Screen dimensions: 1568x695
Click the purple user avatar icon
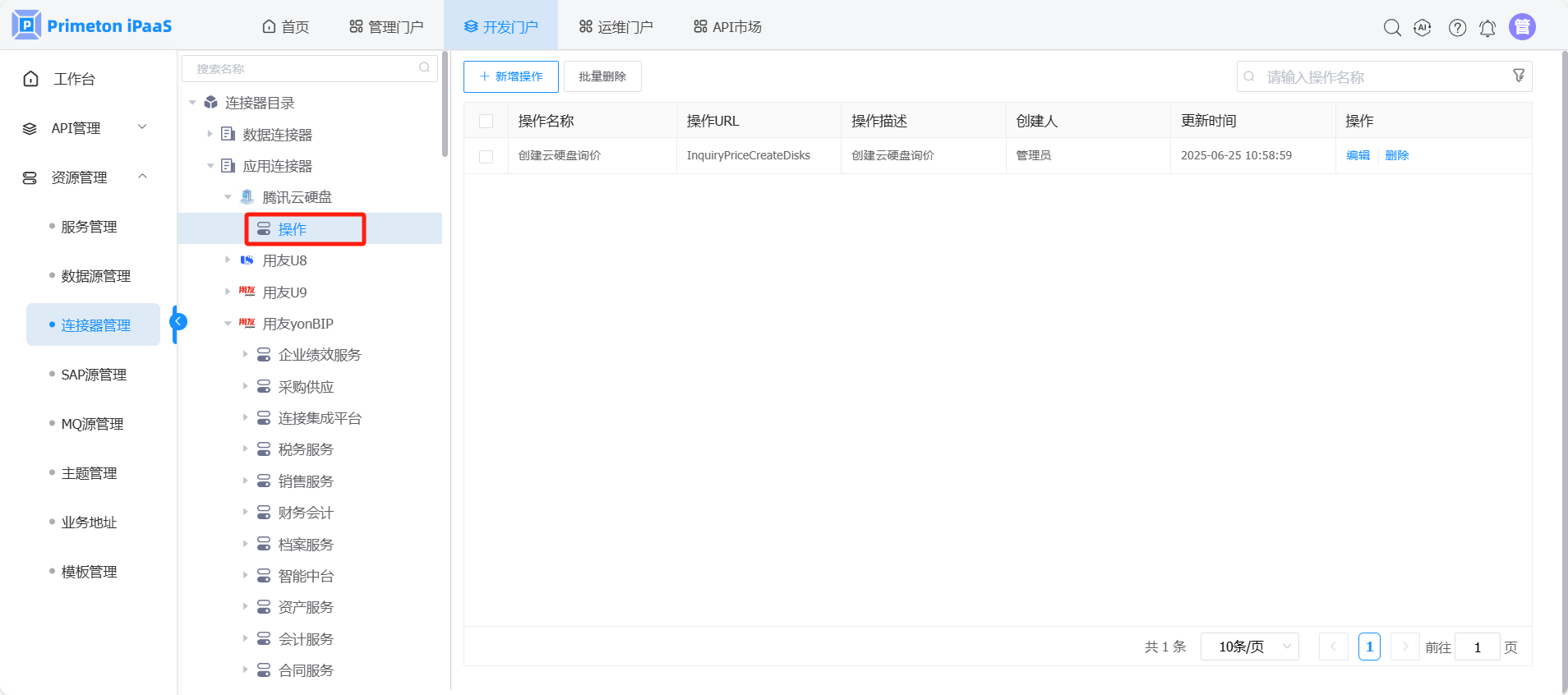coord(1522,27)
